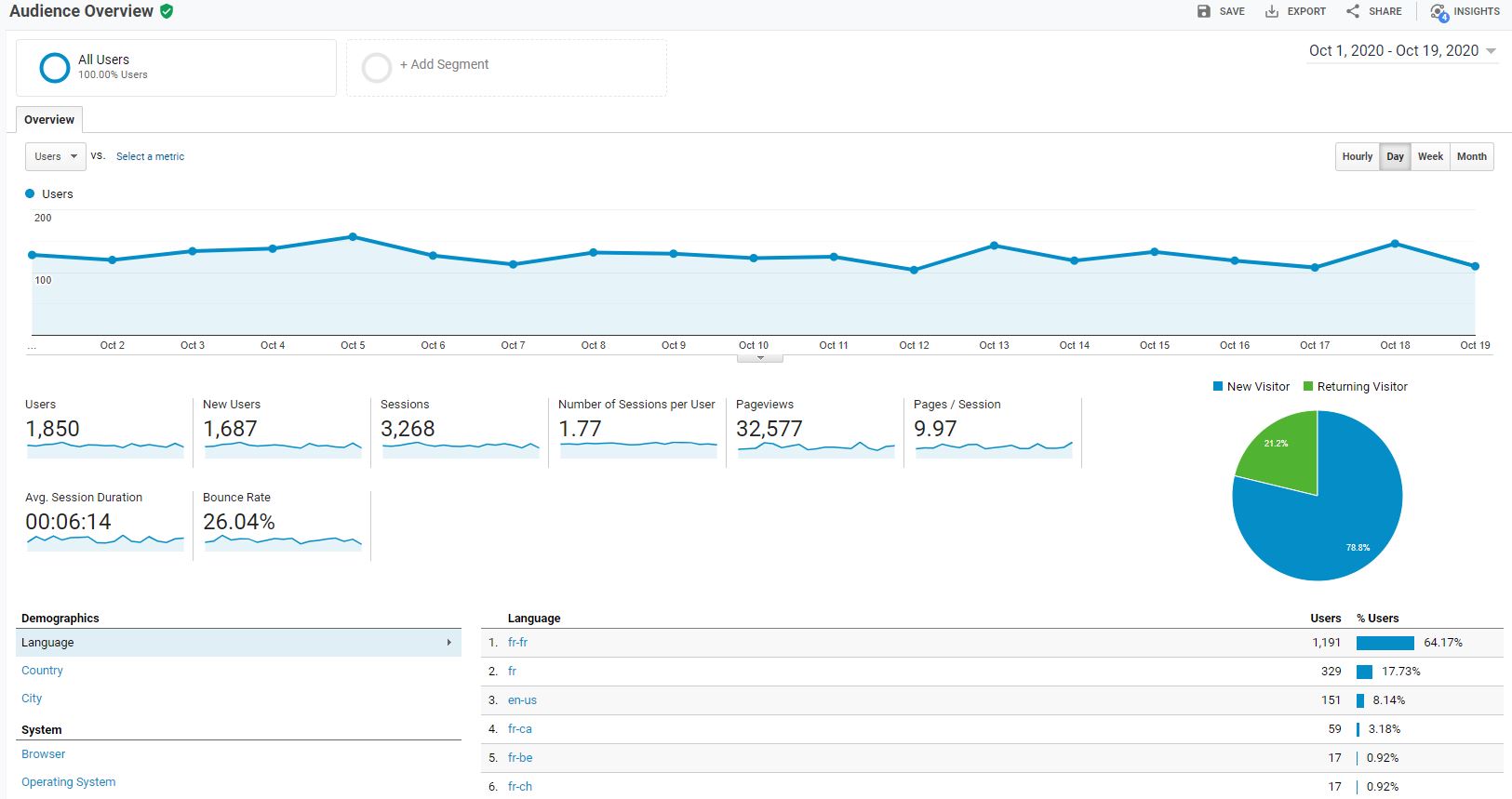Viewport: 1512px width, 799px height.
Task: Open the fr-fr language row link
Action: pos(517,643)
